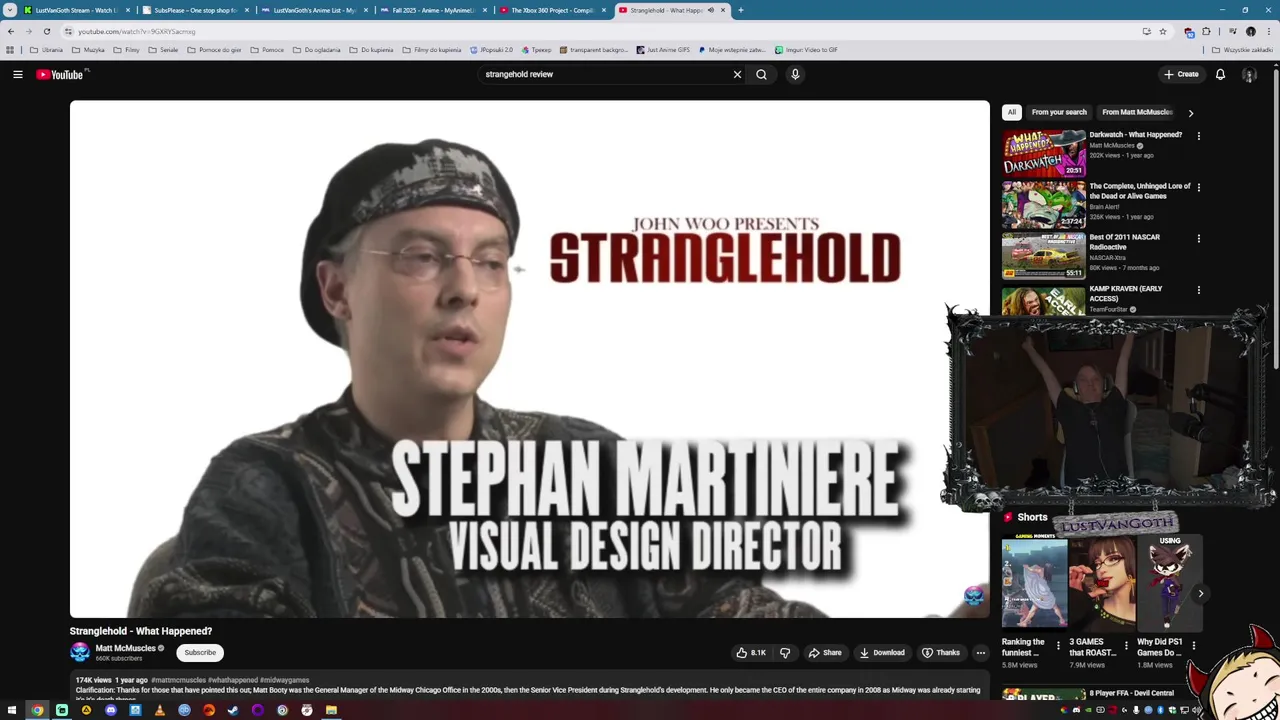Open options menu for Darkwatch video
The height and width of the screenshot is (720, 1280).
pyautogui.click(x=1198, y=136)
